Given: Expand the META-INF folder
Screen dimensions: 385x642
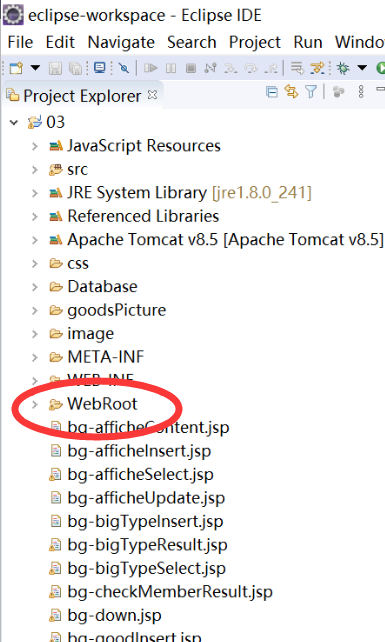Looking at the screenshot, I should [35, 357].
